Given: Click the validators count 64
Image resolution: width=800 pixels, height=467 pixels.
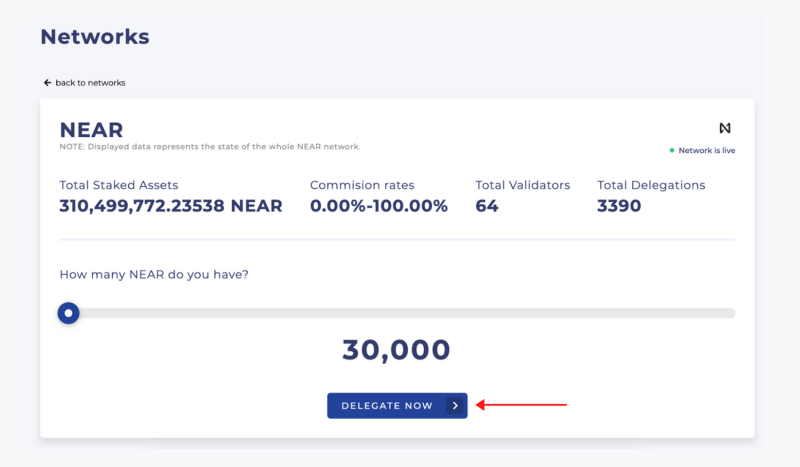Looking at the screenshot, I should [x=487, y=206].
